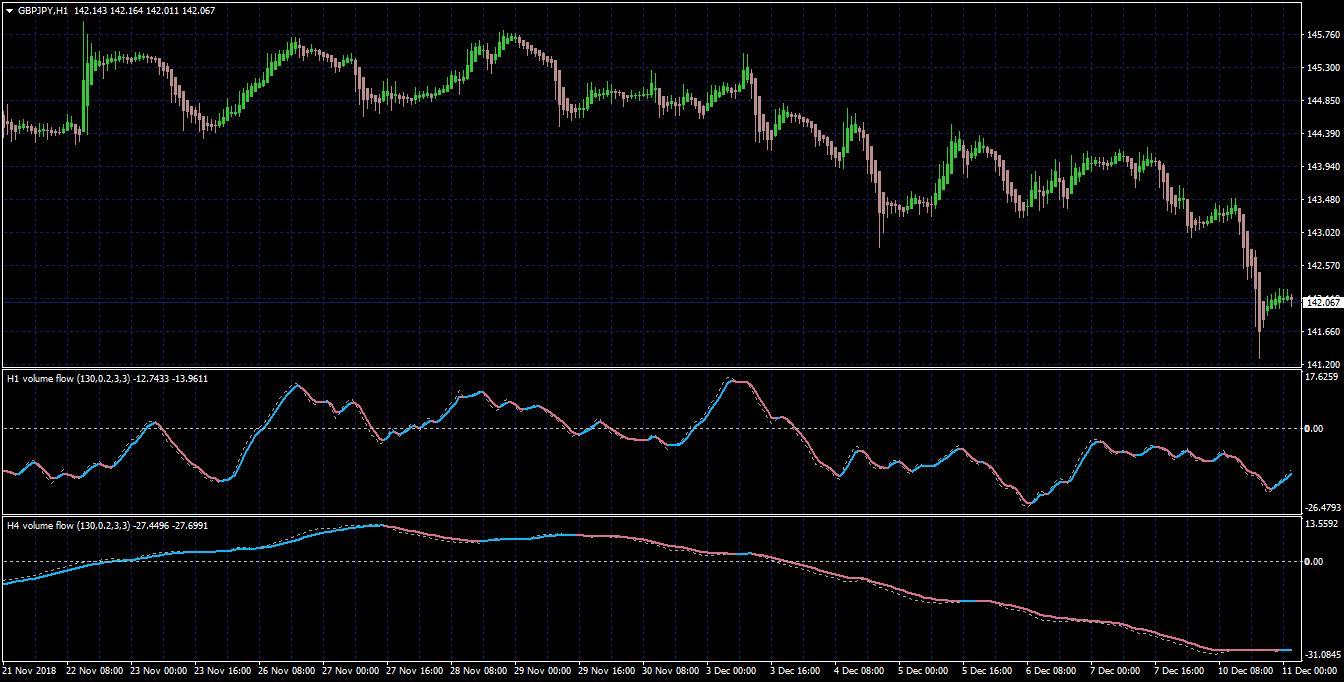
Task: Click the 0.00 level in H1 indicator
Action: coord(1314,428)
